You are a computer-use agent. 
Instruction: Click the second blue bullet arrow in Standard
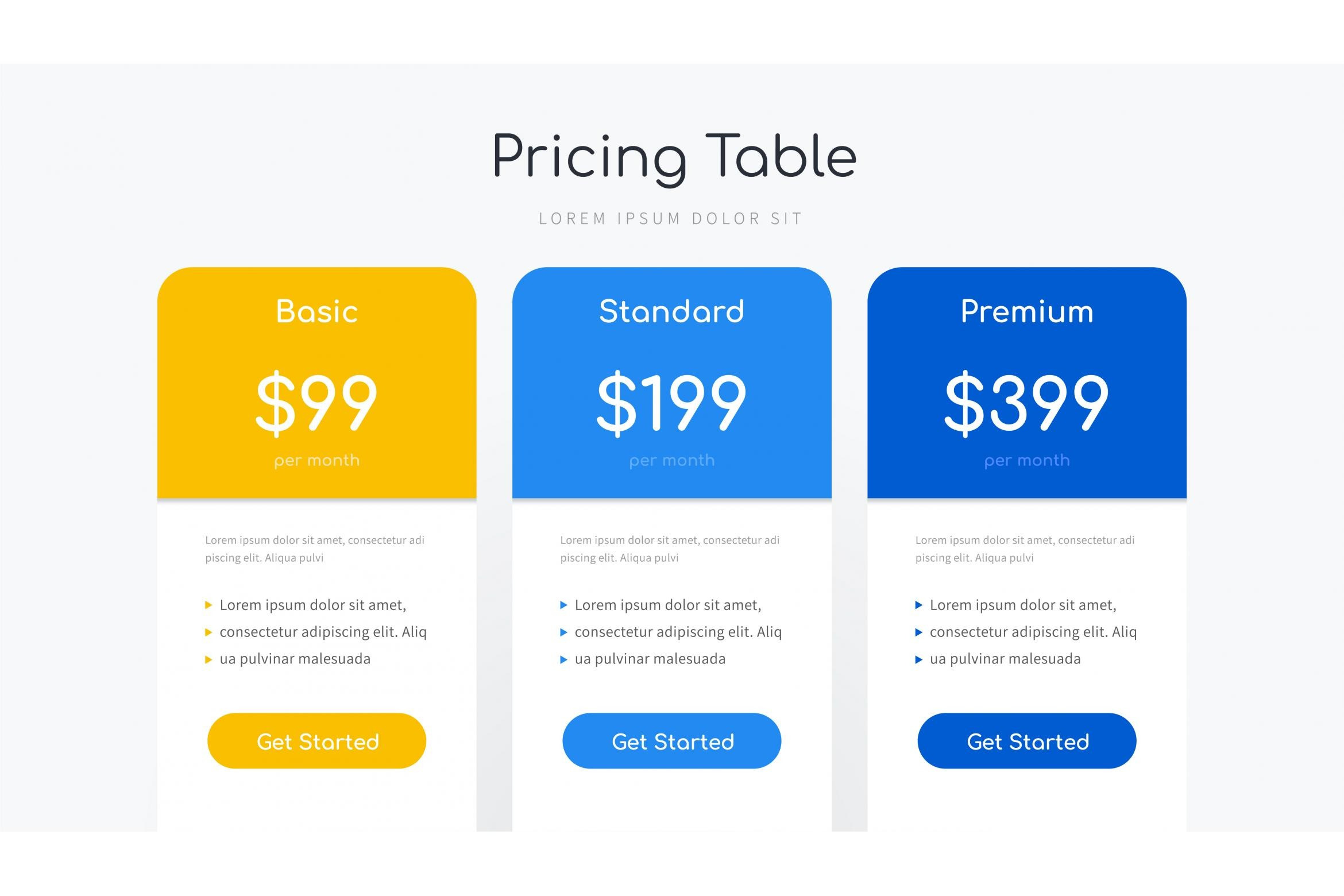click(x=563, y=632)
